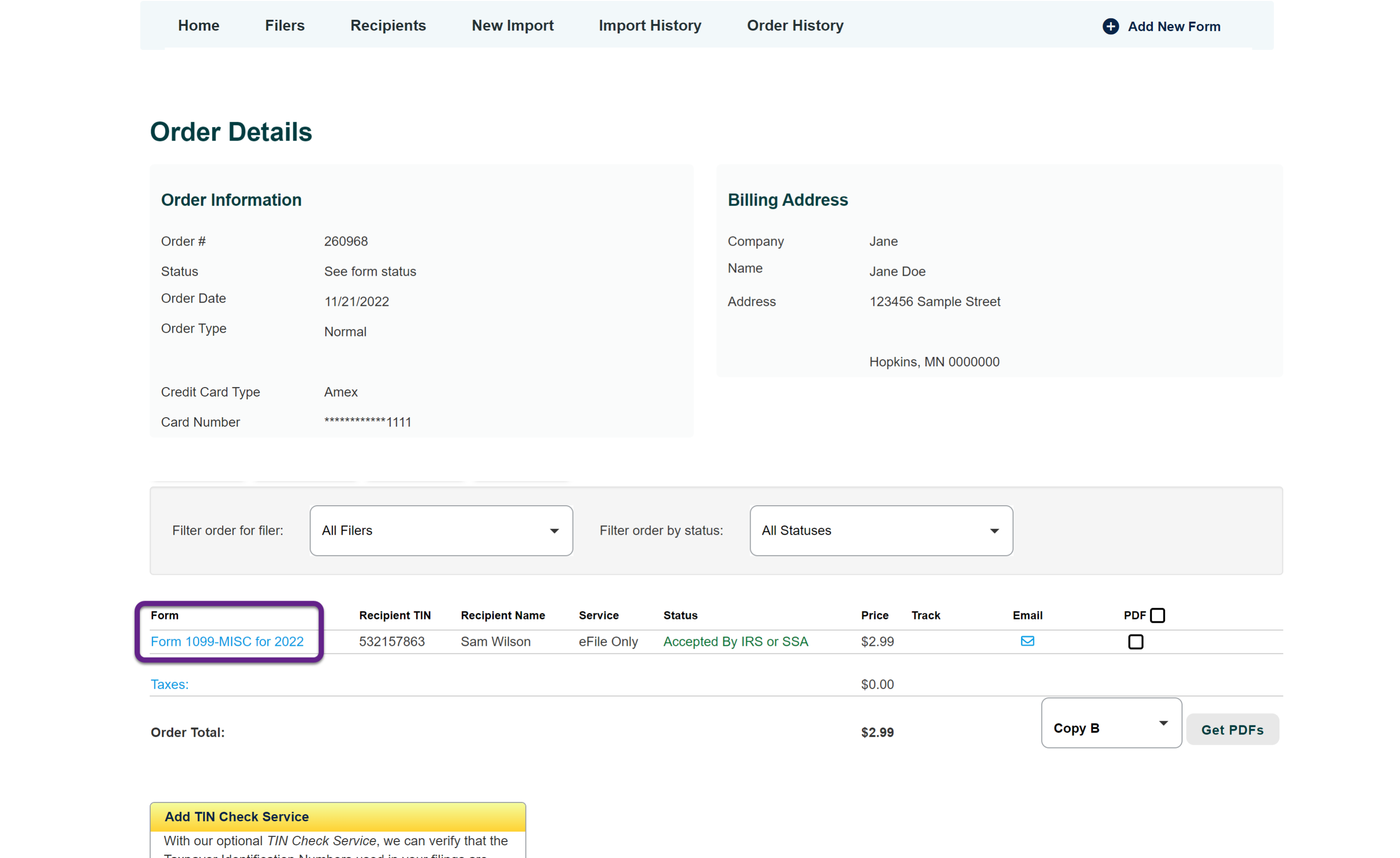Open Order History page

click(x=795, y=25)
